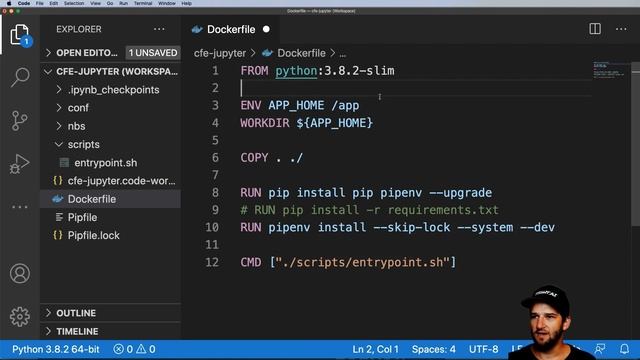Screen dimensions: 640x360
Task: Click Ln 2, Col 1 in status bar
Action: [376, 349]
